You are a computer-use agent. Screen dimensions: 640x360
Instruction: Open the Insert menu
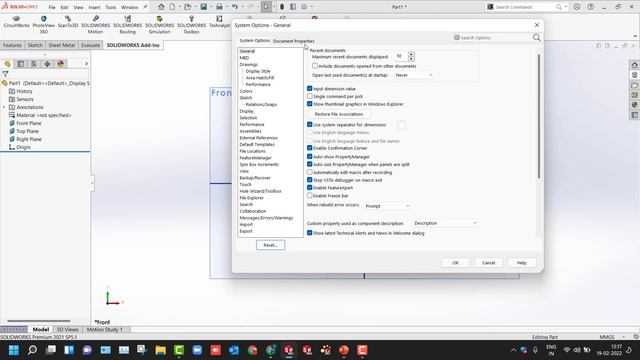coord(94,7)
